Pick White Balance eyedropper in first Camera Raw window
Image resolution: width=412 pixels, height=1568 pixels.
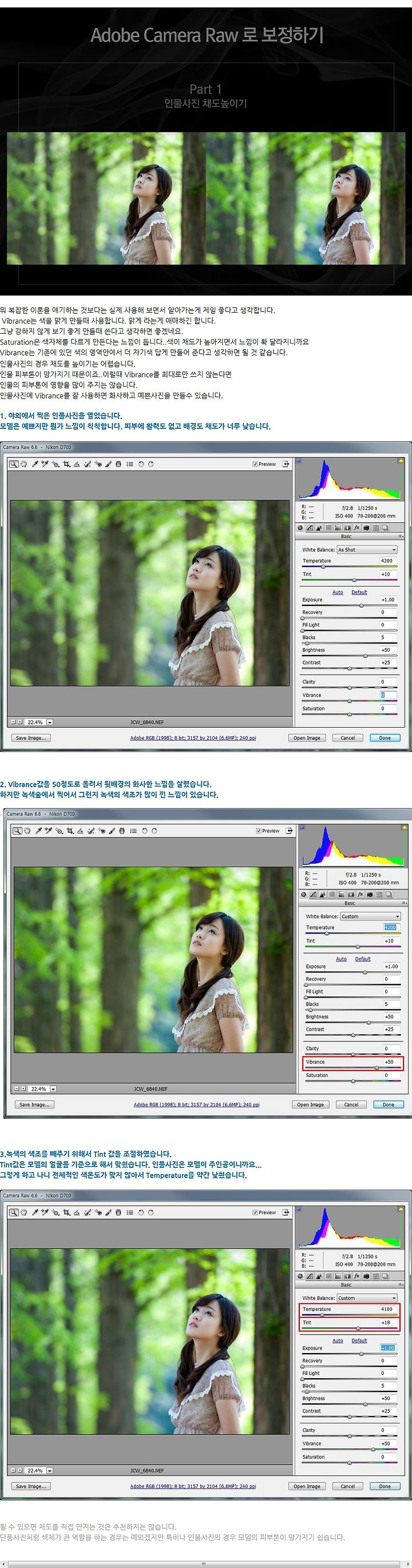pyautogui.click(x=35, y=464)
